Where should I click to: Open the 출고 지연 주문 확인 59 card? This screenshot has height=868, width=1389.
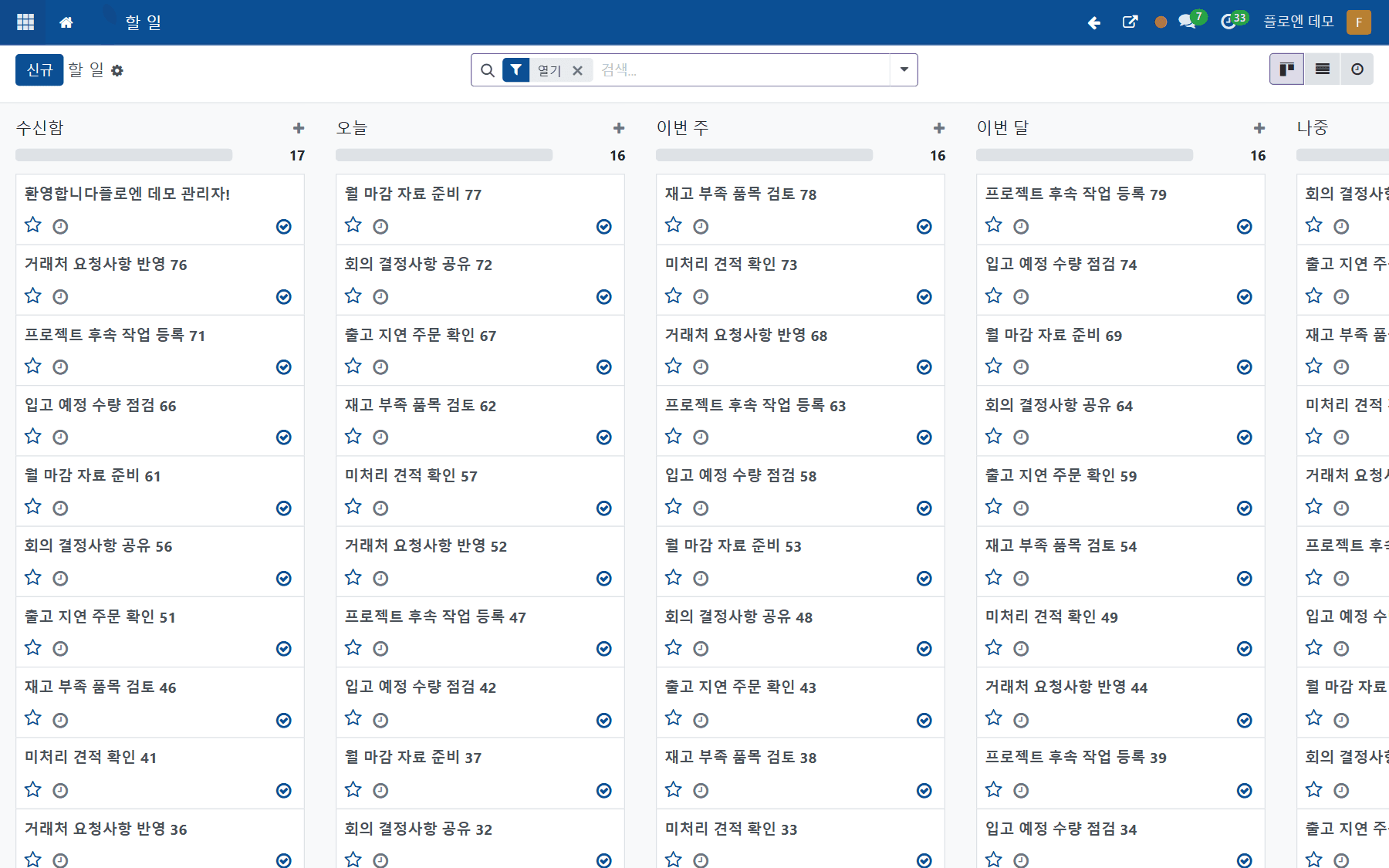[x=1120, y=491]
